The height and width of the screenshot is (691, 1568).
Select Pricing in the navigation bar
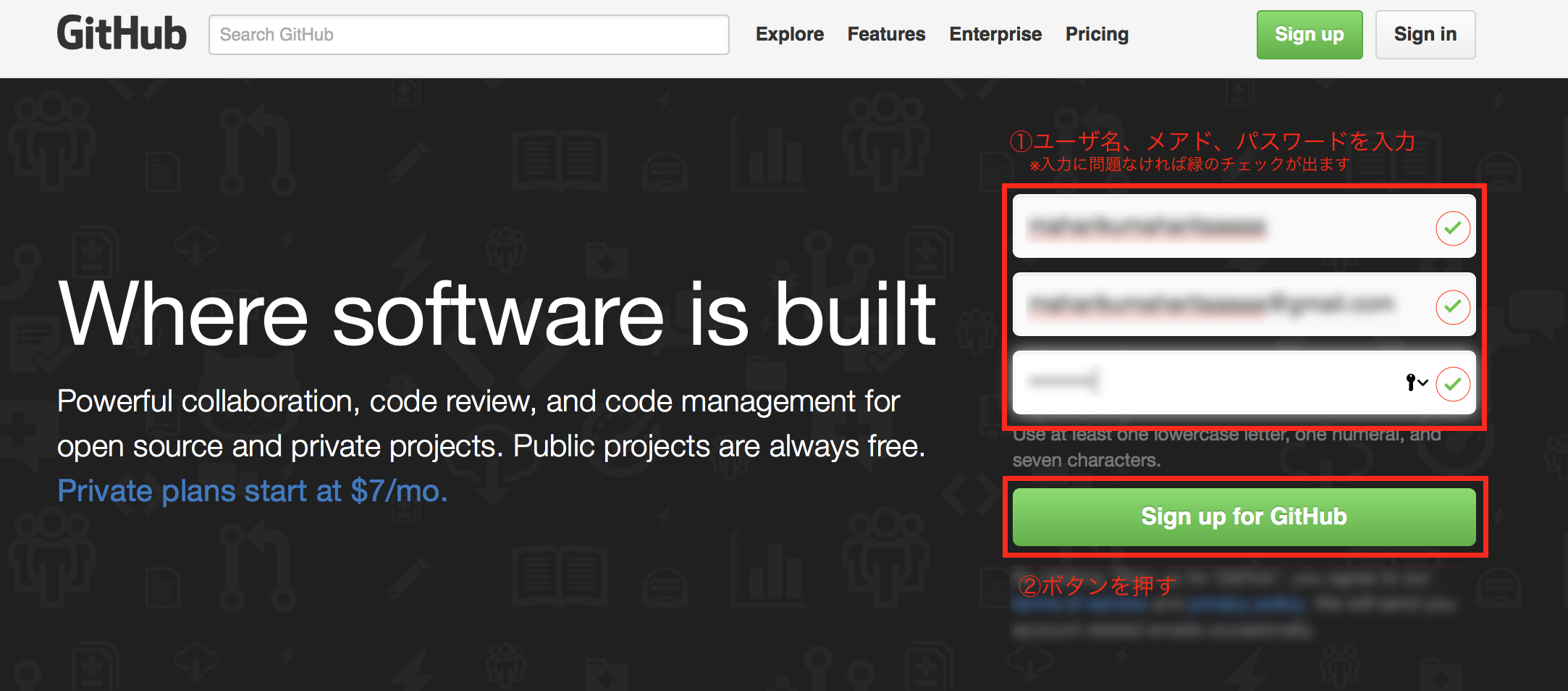pos(1096,33)
